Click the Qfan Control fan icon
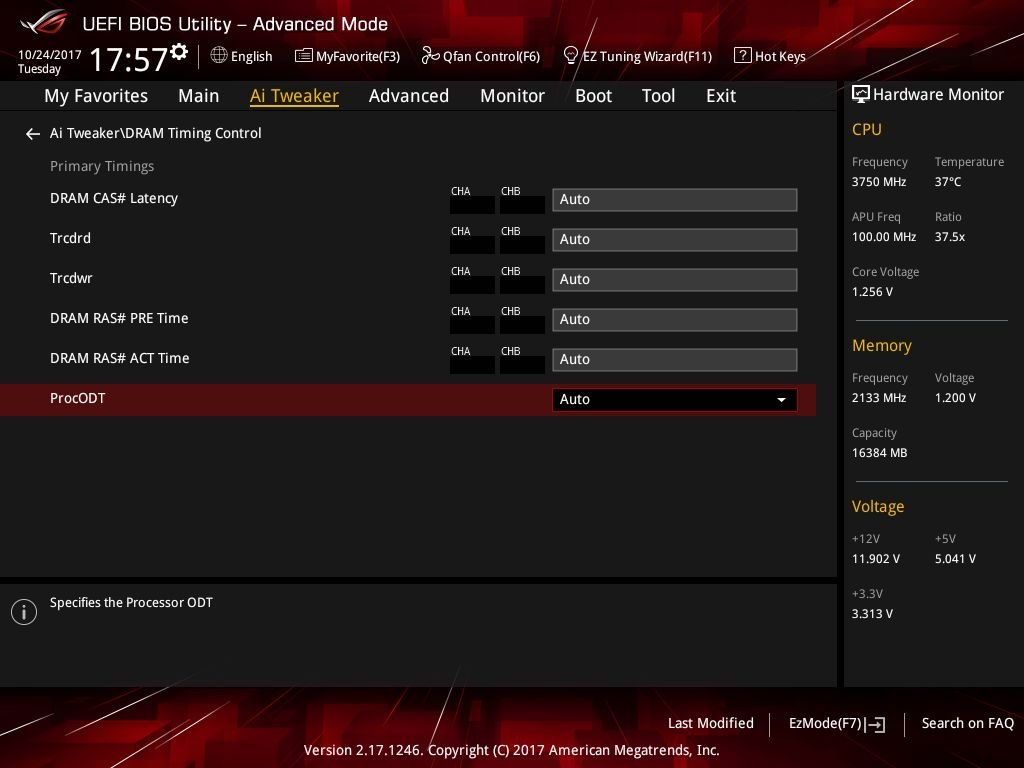 [430, 56]
